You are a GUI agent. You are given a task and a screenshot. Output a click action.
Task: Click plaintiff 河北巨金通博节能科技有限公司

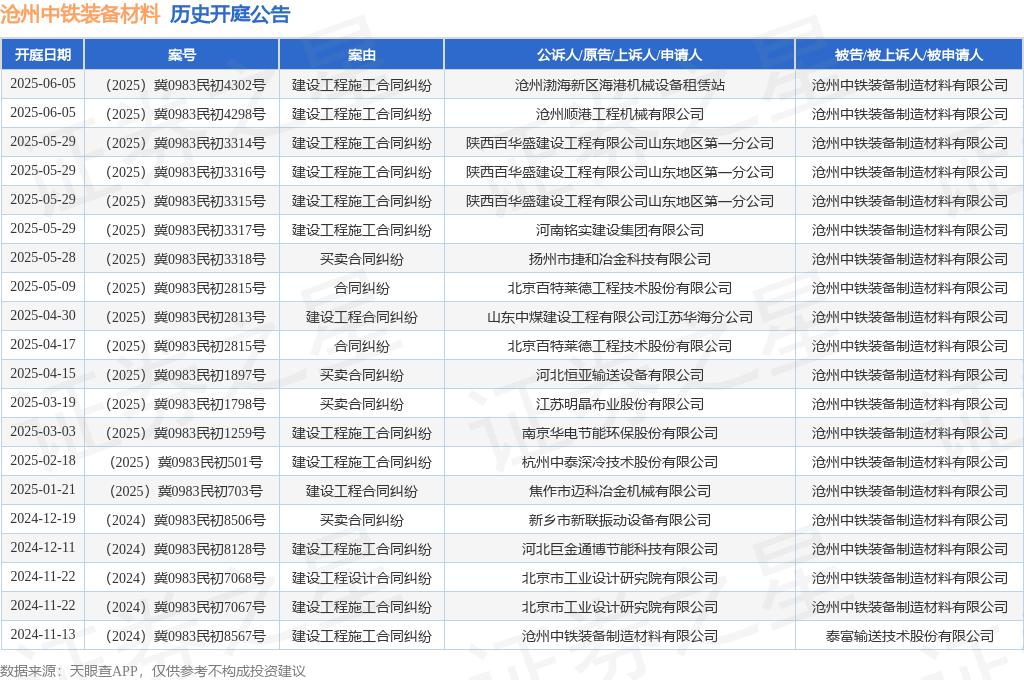[620, 549]
